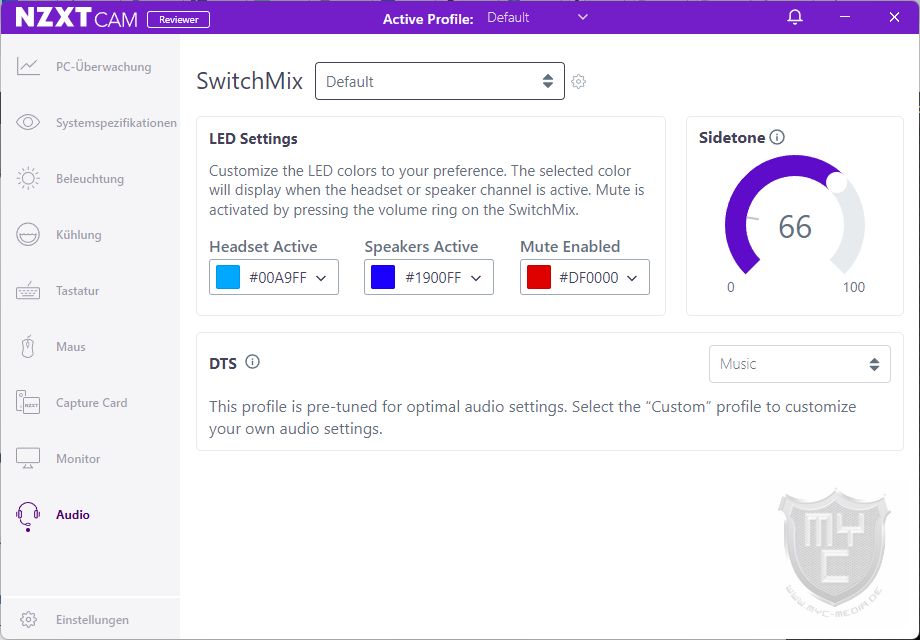Screen dimensions: 920x640
Task: Pick the Mute Enabled red swatch
Action: tap(539, 277)
